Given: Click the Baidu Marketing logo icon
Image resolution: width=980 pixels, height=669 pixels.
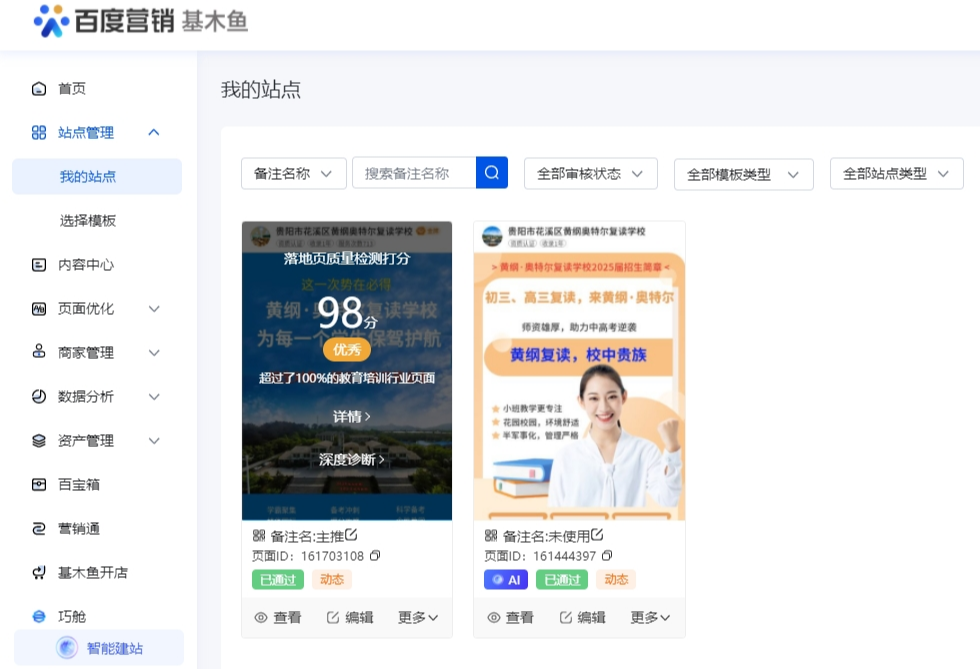Looking at the screenshot, I should [x=51, y=21].
